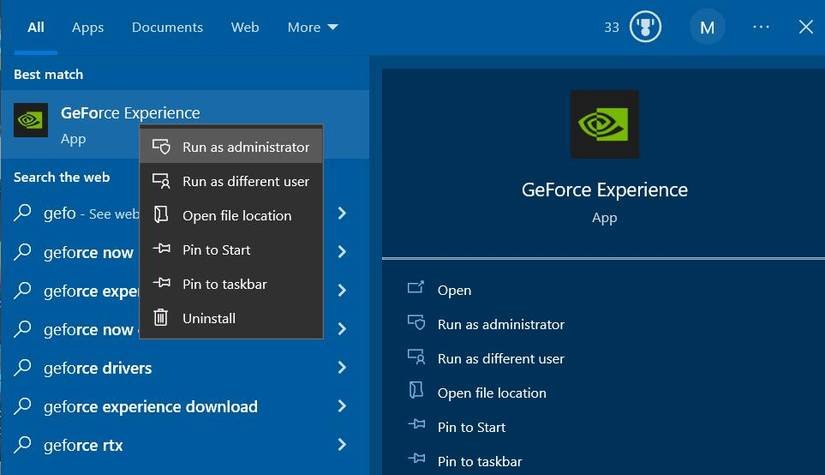Click shield icon for Run as administrator in right pane
This screenshot has height=475, width=825.
pyautogui.click(x=416, y=324)
